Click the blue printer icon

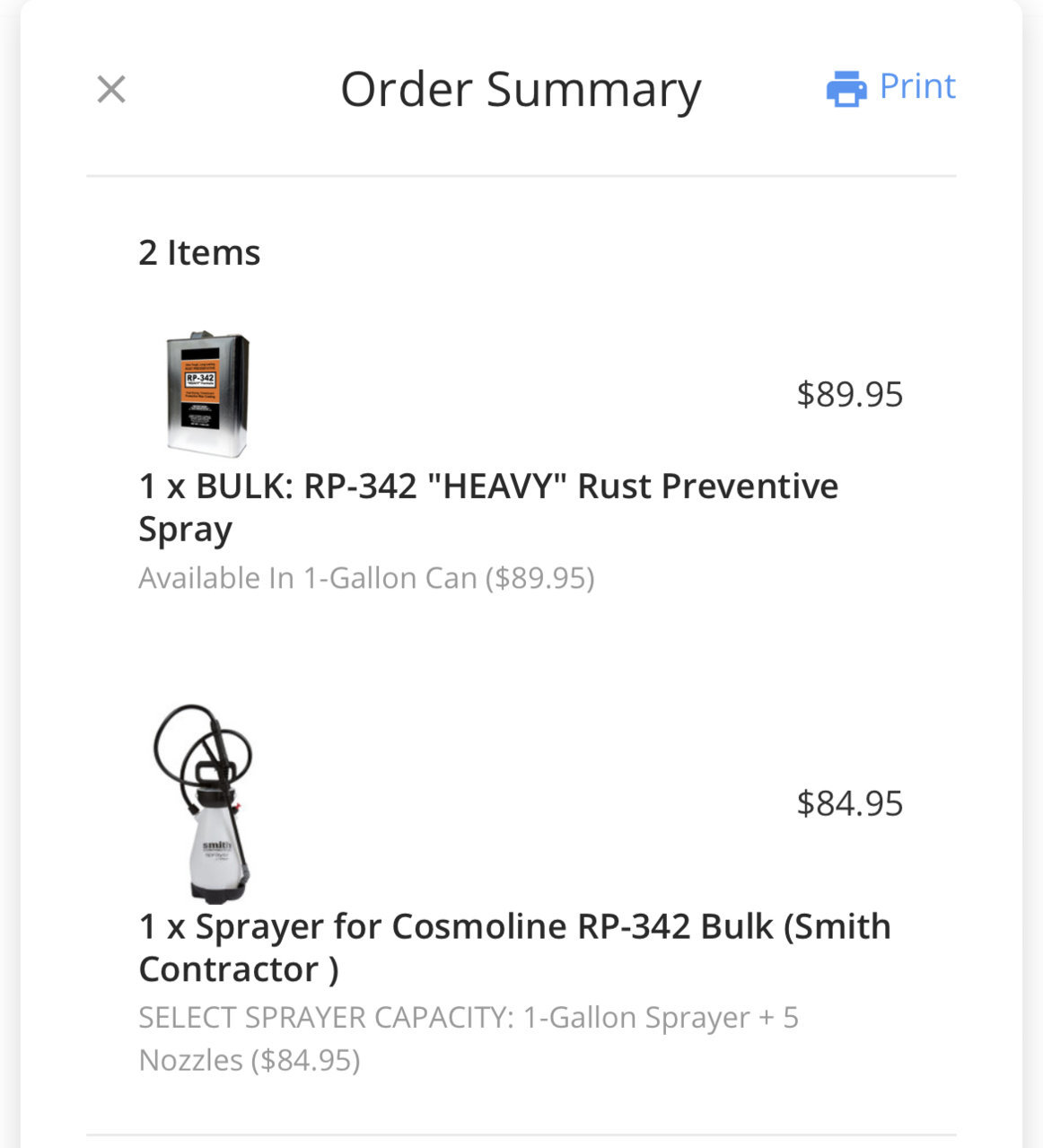pos(846,88)
